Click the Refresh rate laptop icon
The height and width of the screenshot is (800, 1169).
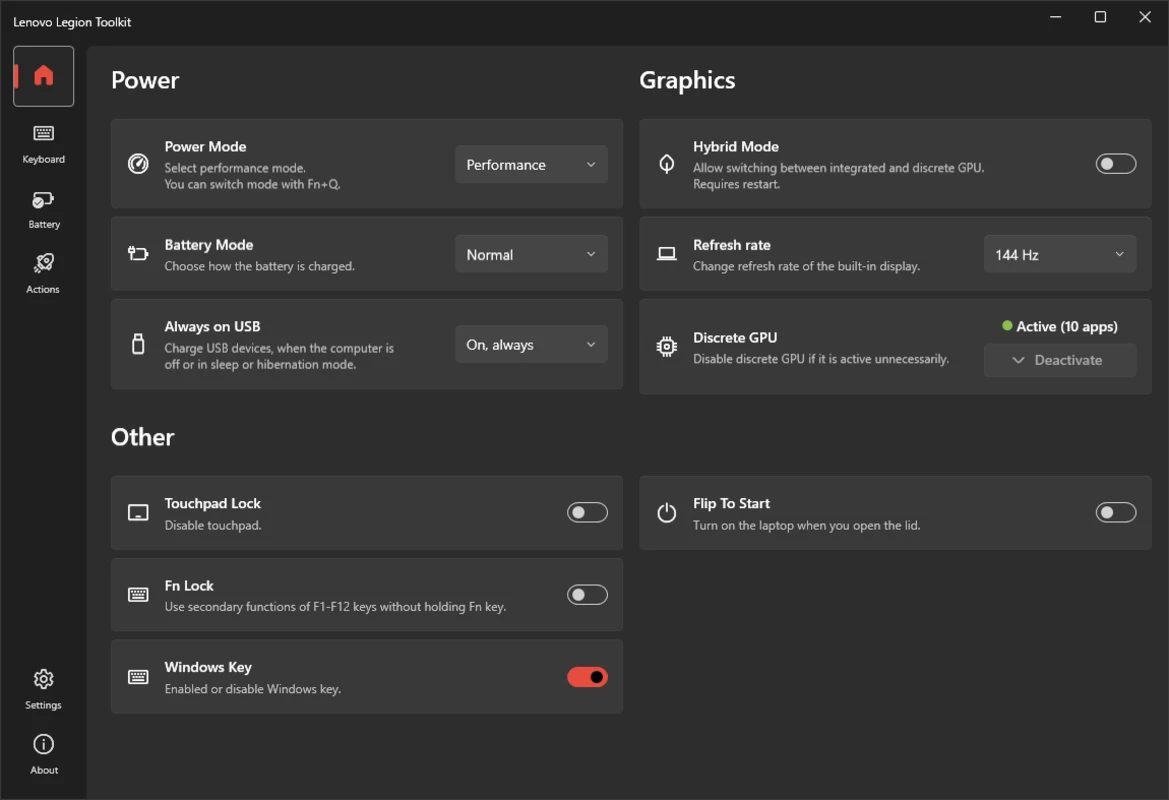click(x=667, y=253)
